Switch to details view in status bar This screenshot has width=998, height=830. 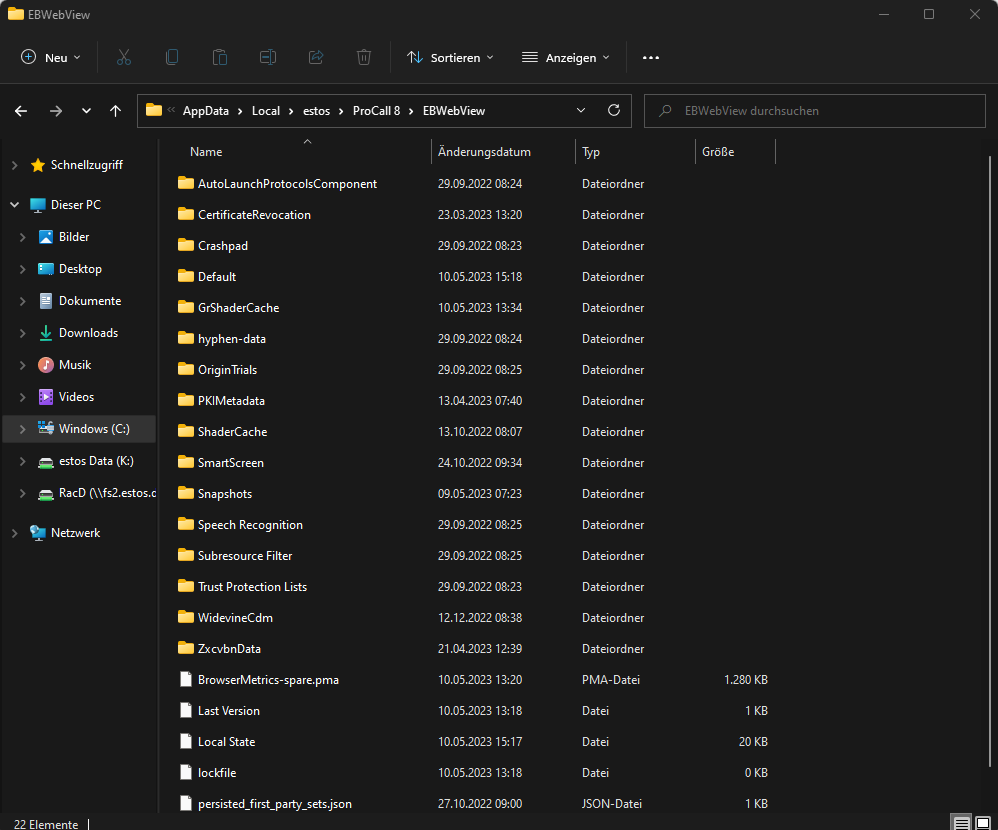(961, 823)
